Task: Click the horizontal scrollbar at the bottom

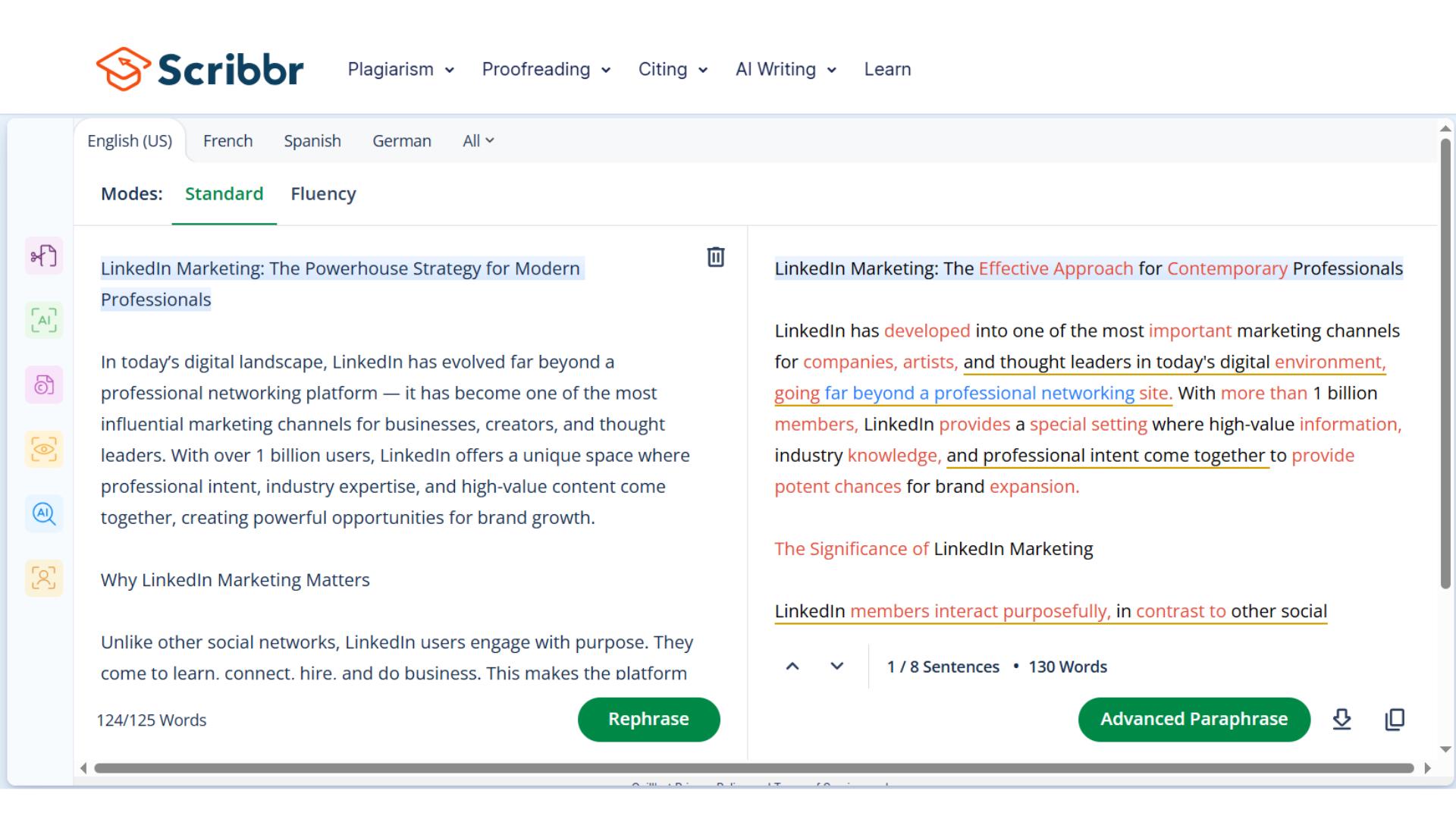Action: [754, 768]
